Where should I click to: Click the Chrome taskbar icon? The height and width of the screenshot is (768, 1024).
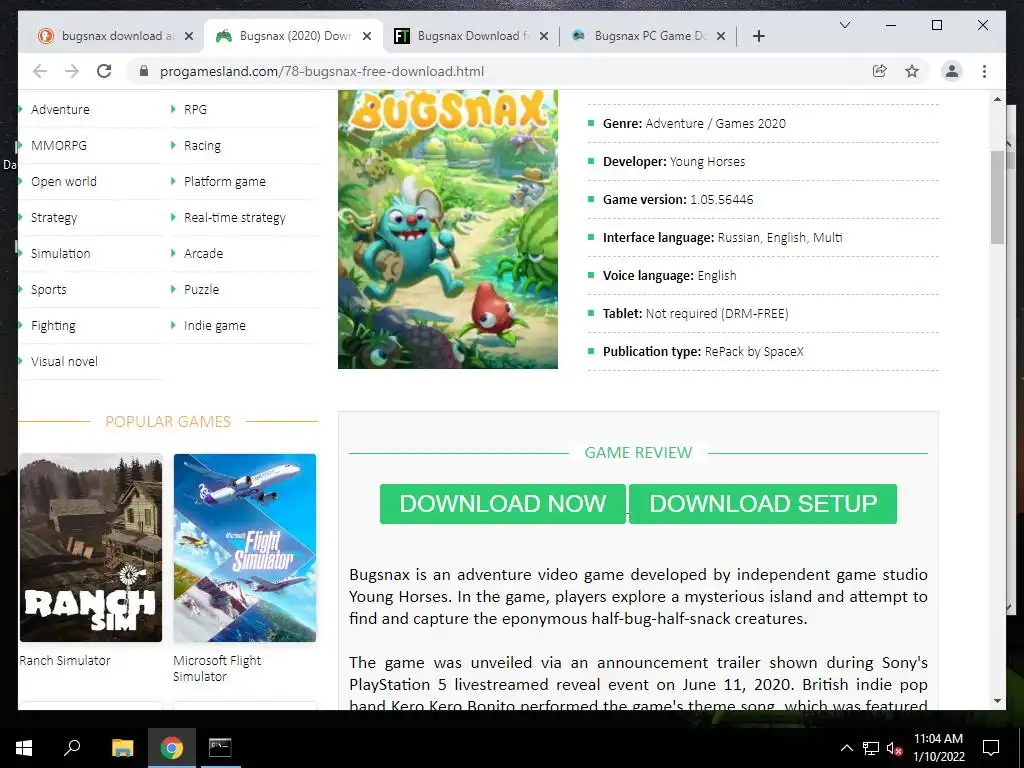(x=172, y=748)
